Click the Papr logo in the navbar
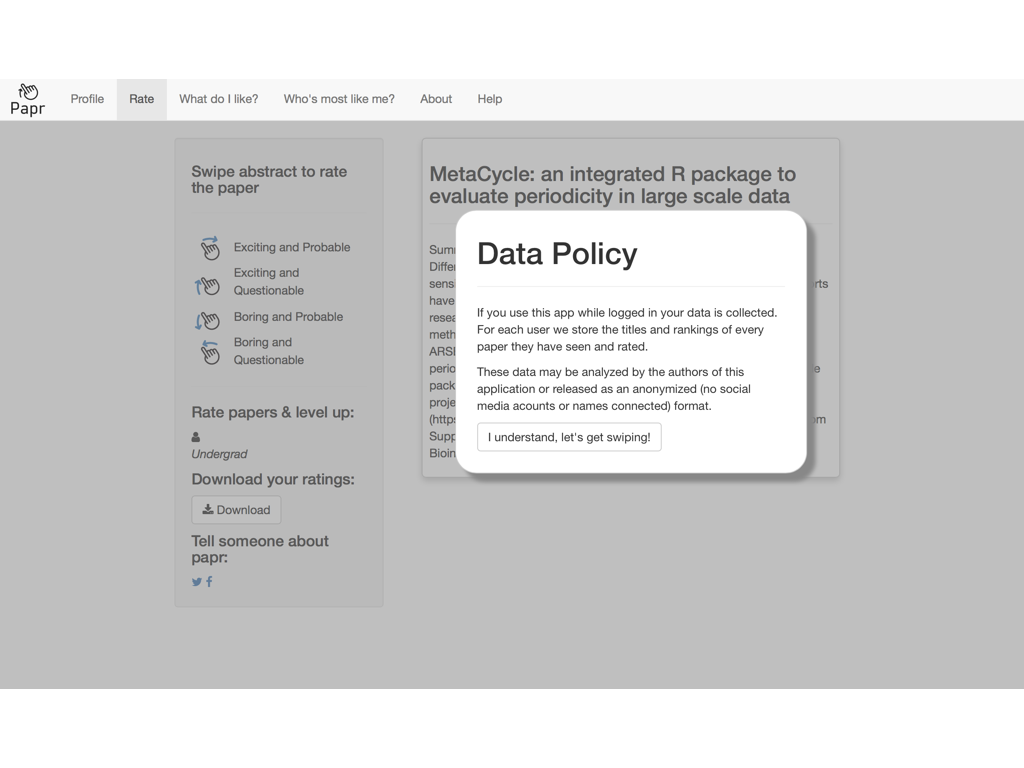1024x768 pixels. 27,99
